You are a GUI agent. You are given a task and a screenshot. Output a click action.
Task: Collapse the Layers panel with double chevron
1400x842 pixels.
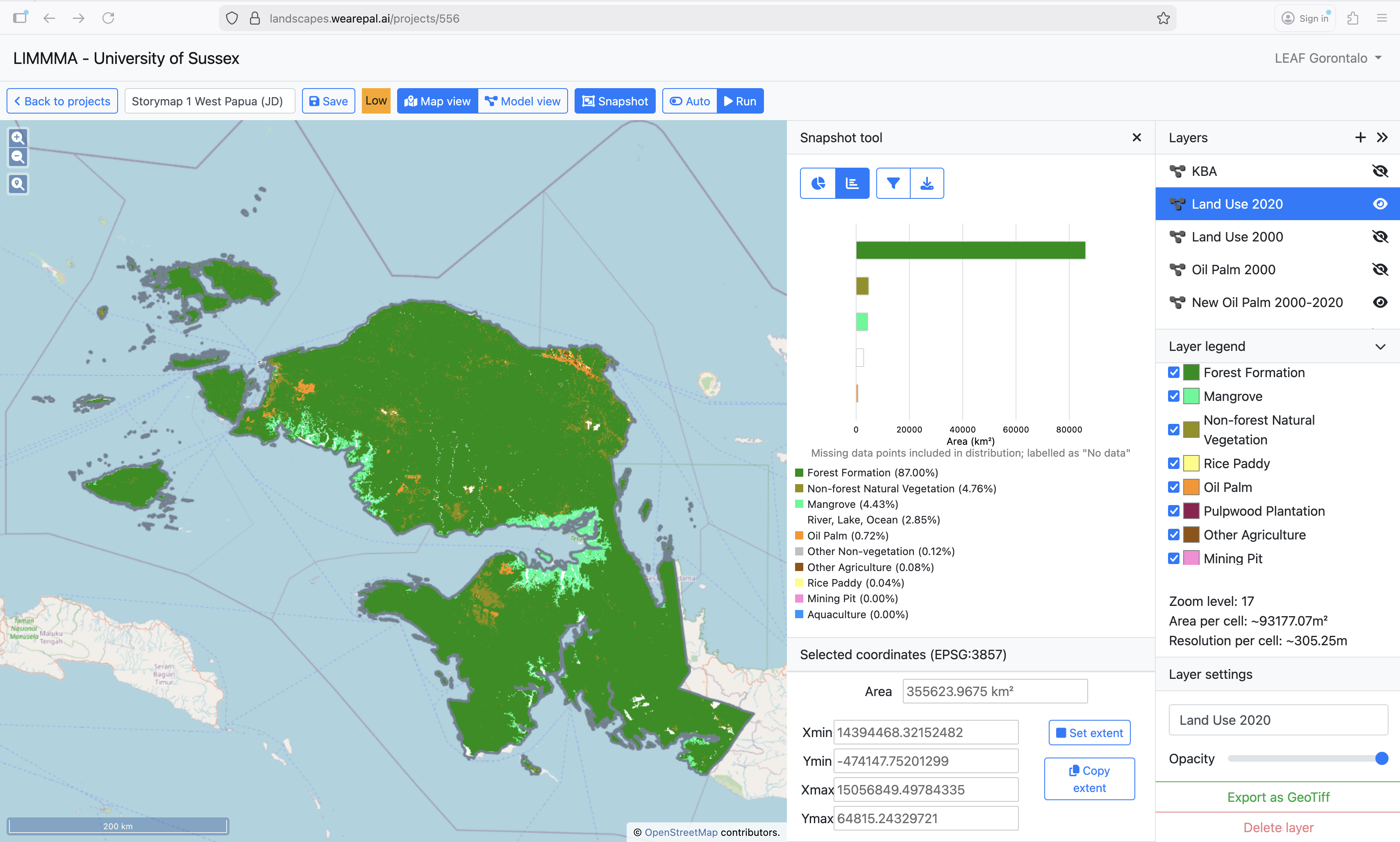point(1382,137)
